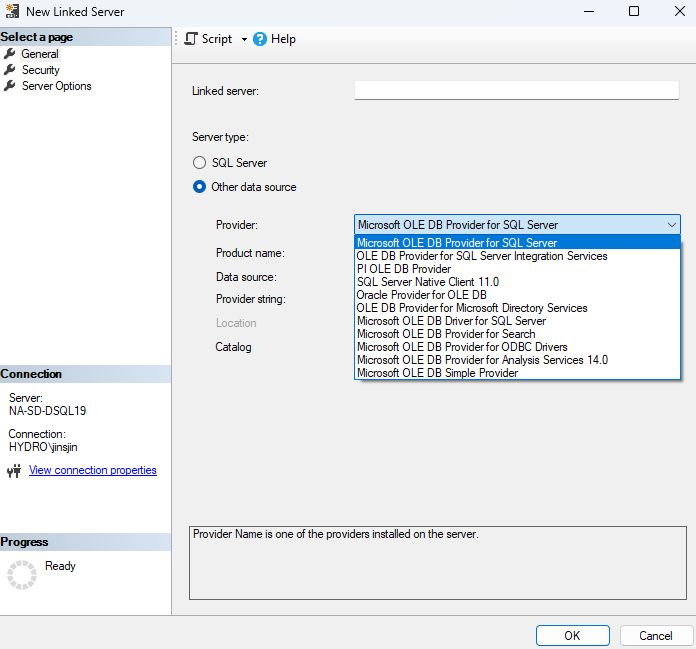
Task: Choose Microsoft OLE DB Provider for ODBC Drivers
Action: (517, 347)
